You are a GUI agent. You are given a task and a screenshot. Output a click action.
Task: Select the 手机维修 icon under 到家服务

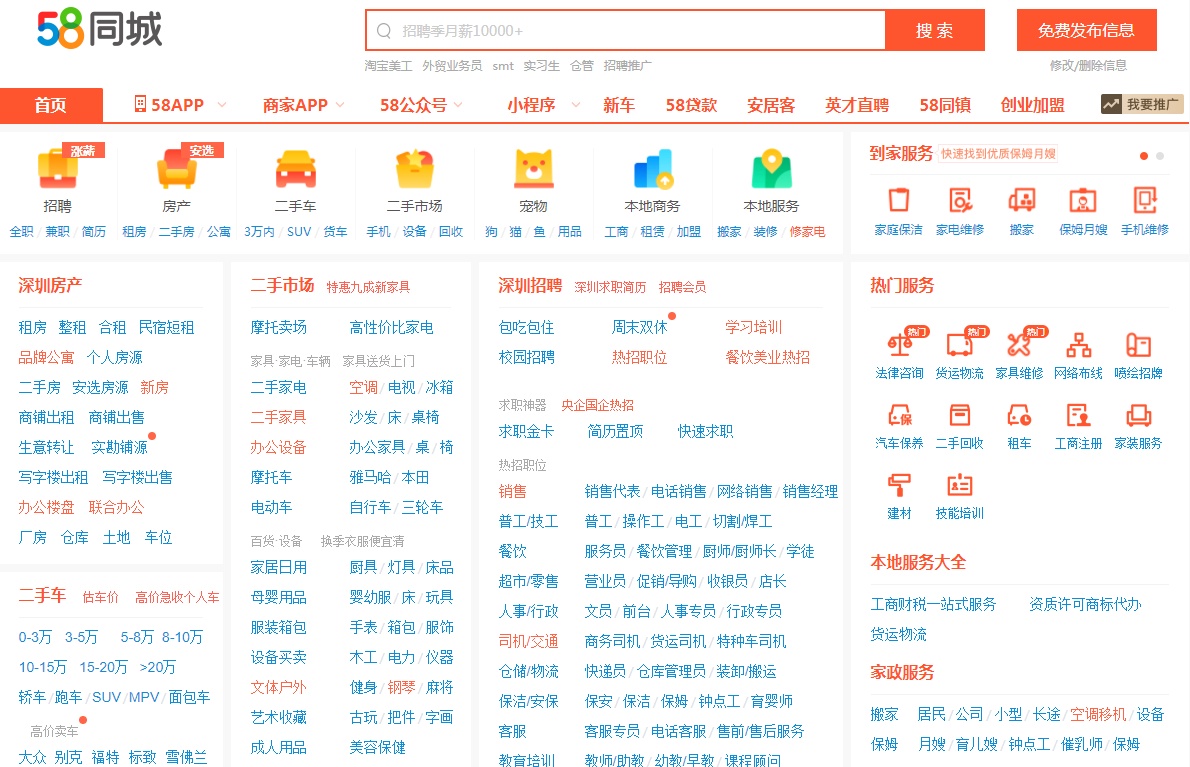pyautogui.click(x=1144, y=200)
